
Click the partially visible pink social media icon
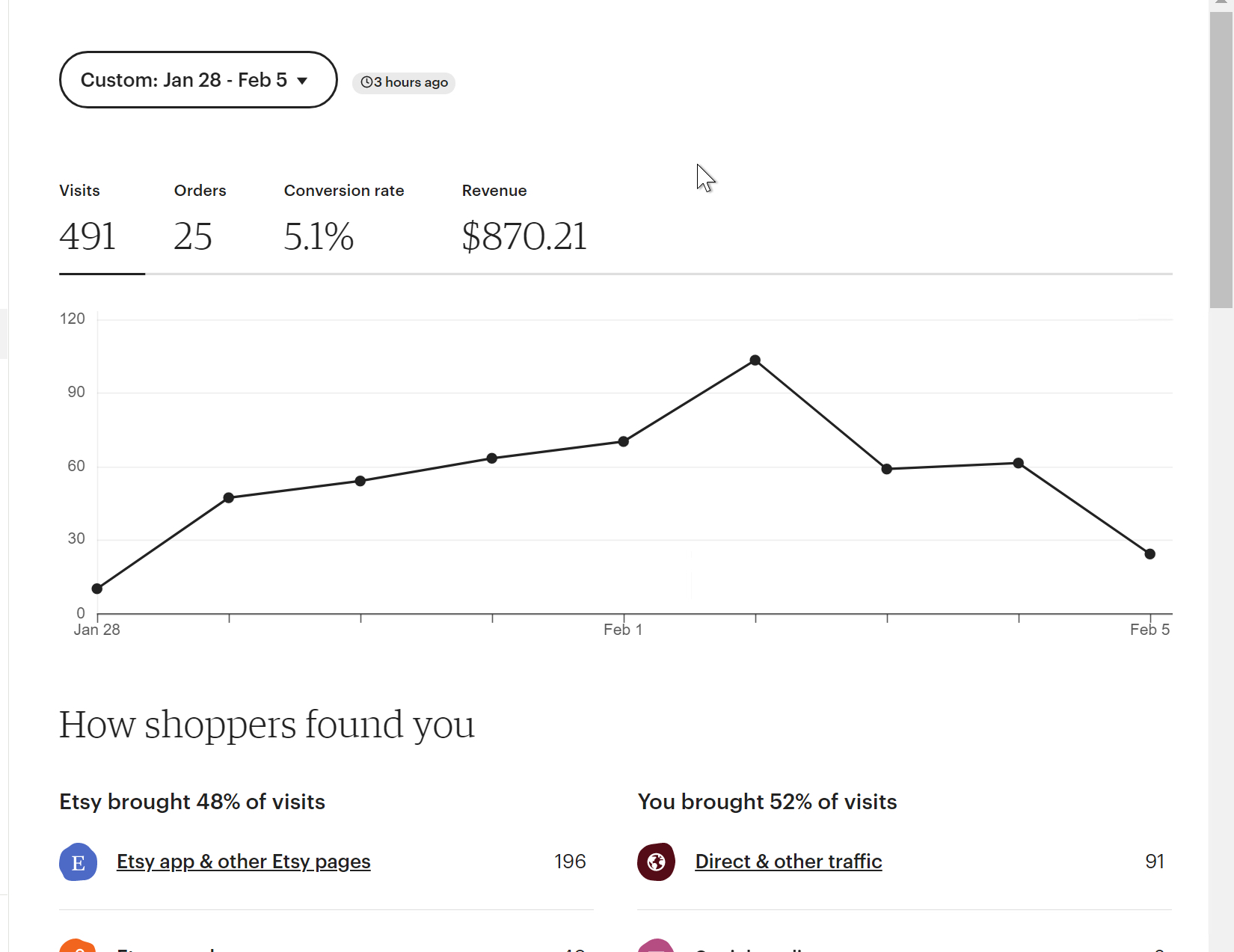pos(656,945)
